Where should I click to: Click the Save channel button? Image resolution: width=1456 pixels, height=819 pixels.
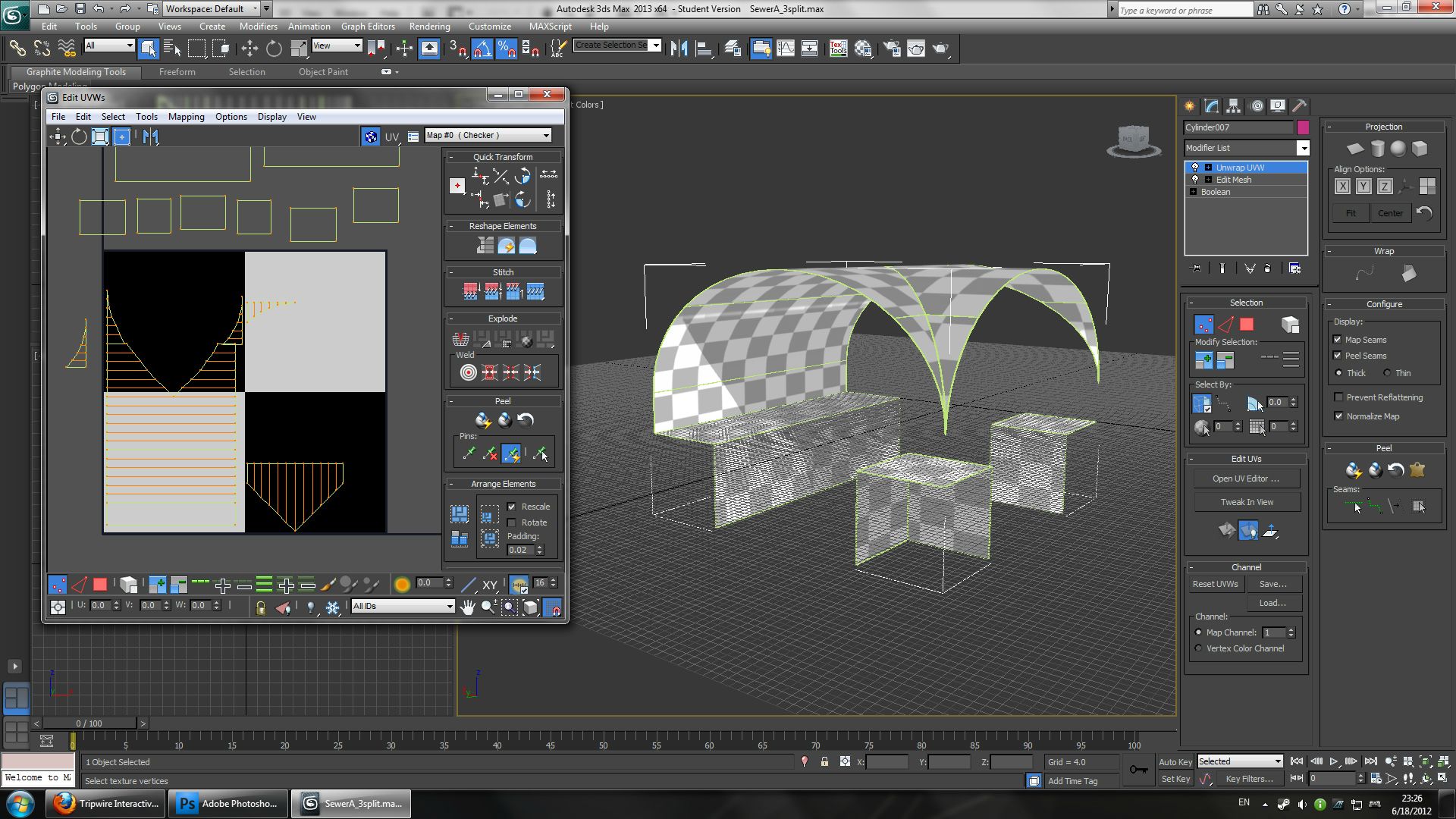click(1272, 584)
